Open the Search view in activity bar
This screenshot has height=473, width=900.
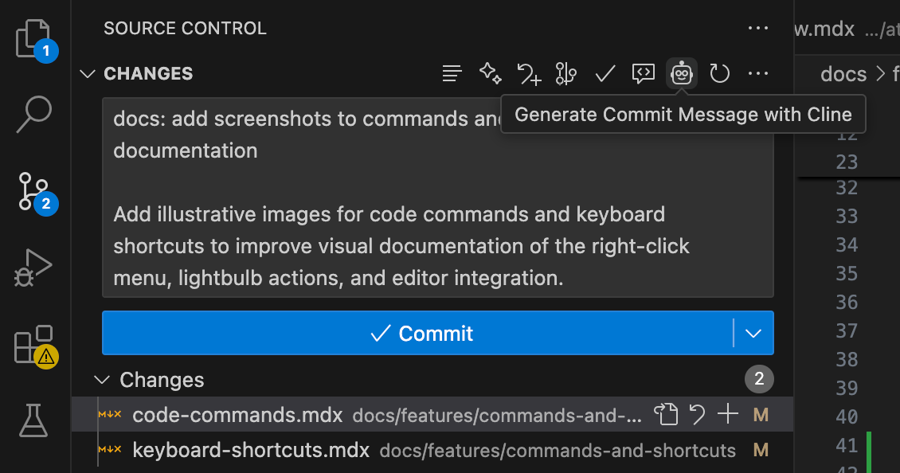[34, 114]
